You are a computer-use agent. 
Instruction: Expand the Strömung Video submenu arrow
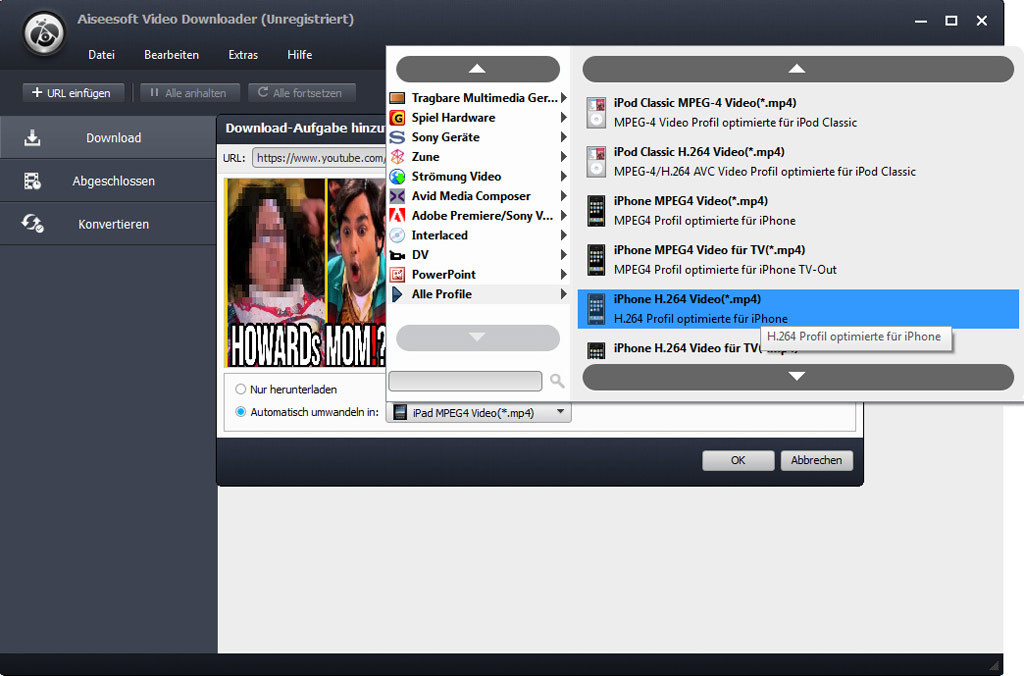coord(564,176)
